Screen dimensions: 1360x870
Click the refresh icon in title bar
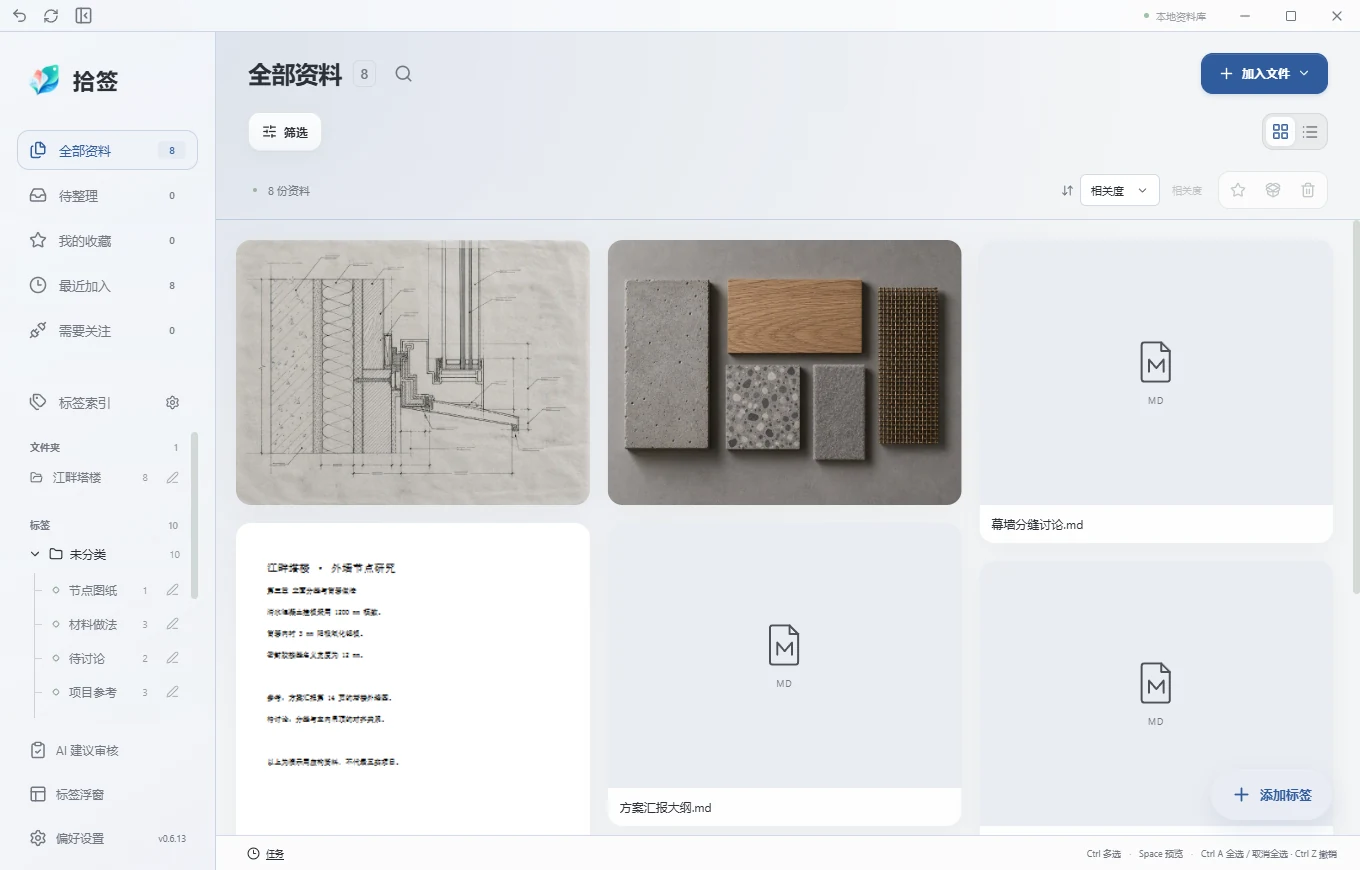pyautogui.click(x=52, y=16)
